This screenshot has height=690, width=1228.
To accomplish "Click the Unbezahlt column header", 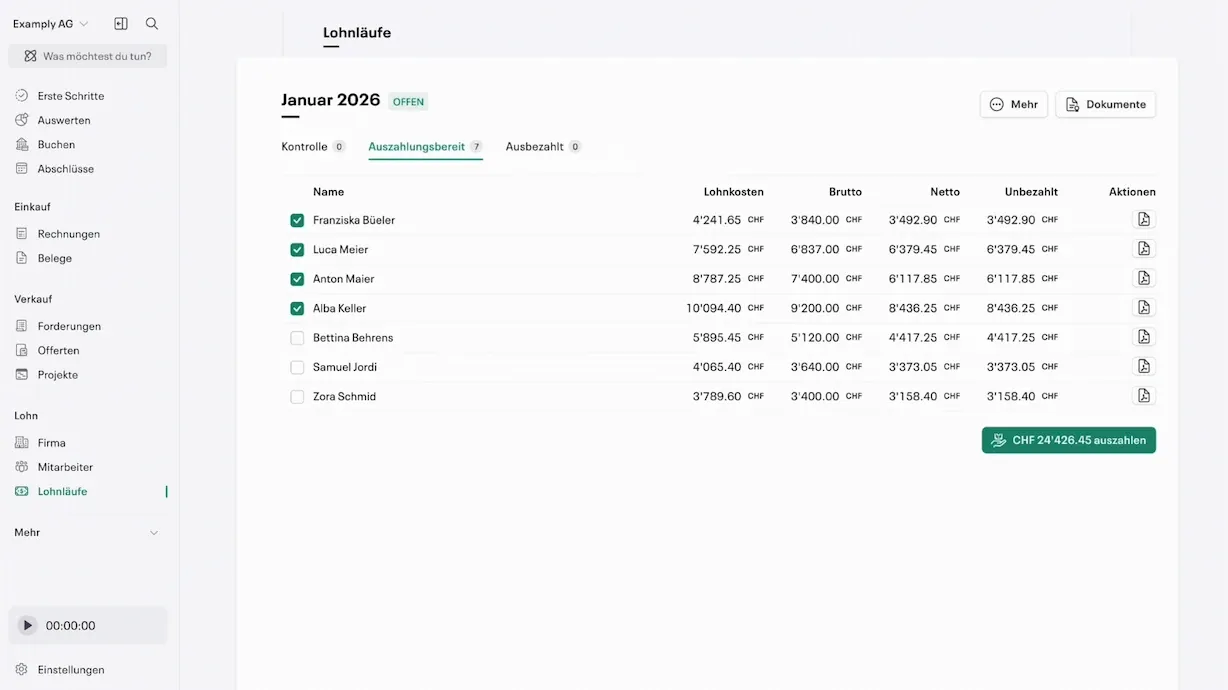I will 1031,192.
